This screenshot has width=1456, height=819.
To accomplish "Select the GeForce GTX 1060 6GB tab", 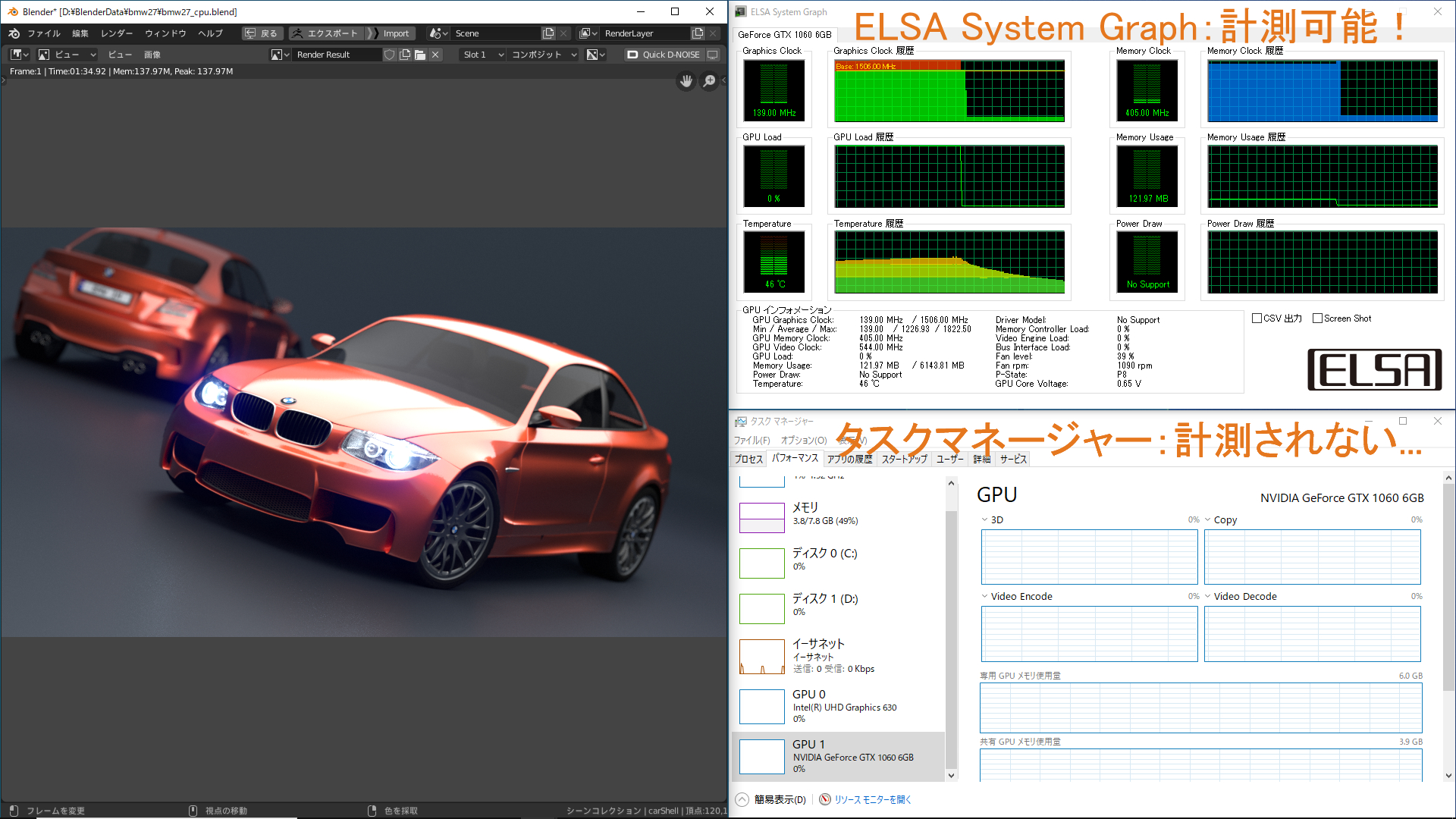I will coord(785,35).
